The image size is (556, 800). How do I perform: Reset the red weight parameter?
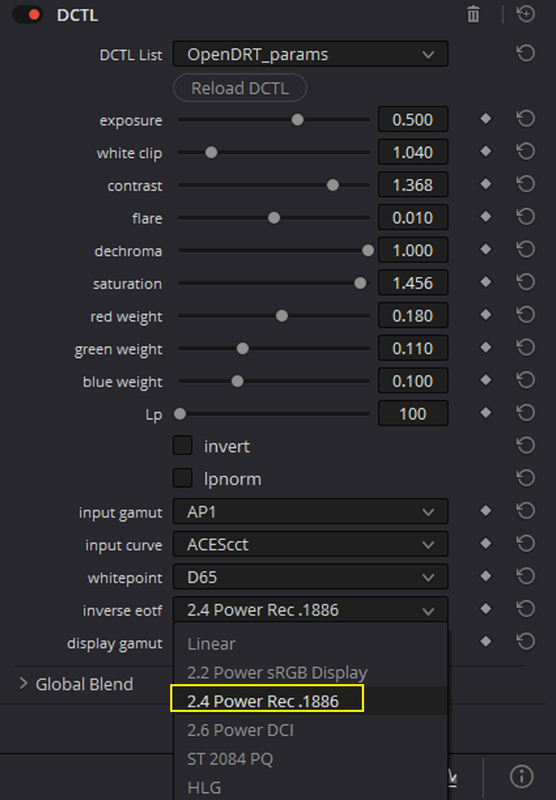(525, 315)
